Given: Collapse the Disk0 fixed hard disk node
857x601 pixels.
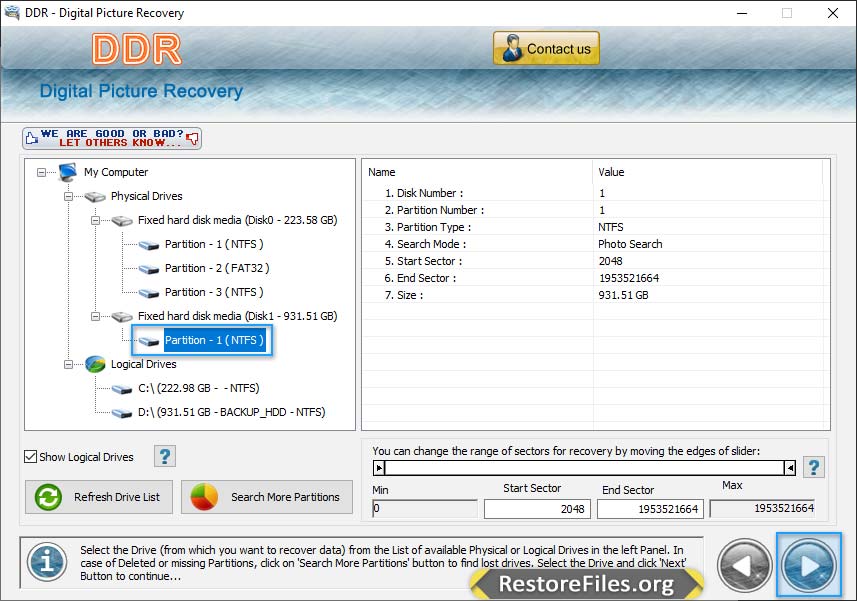Looking at the screenshot, I should point(96,220).
